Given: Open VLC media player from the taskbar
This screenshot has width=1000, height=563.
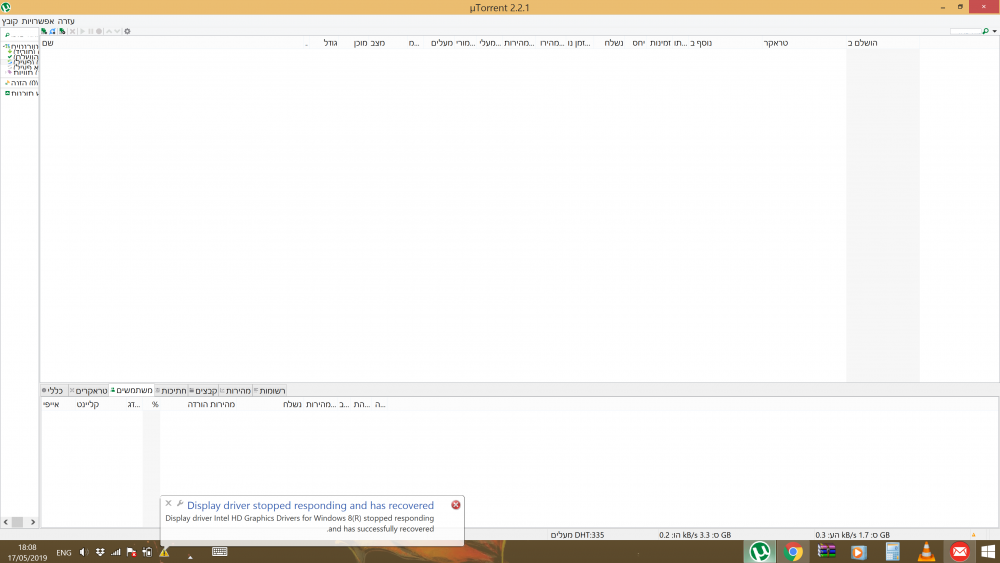Looking at the screenshot, I should (926, 552).
